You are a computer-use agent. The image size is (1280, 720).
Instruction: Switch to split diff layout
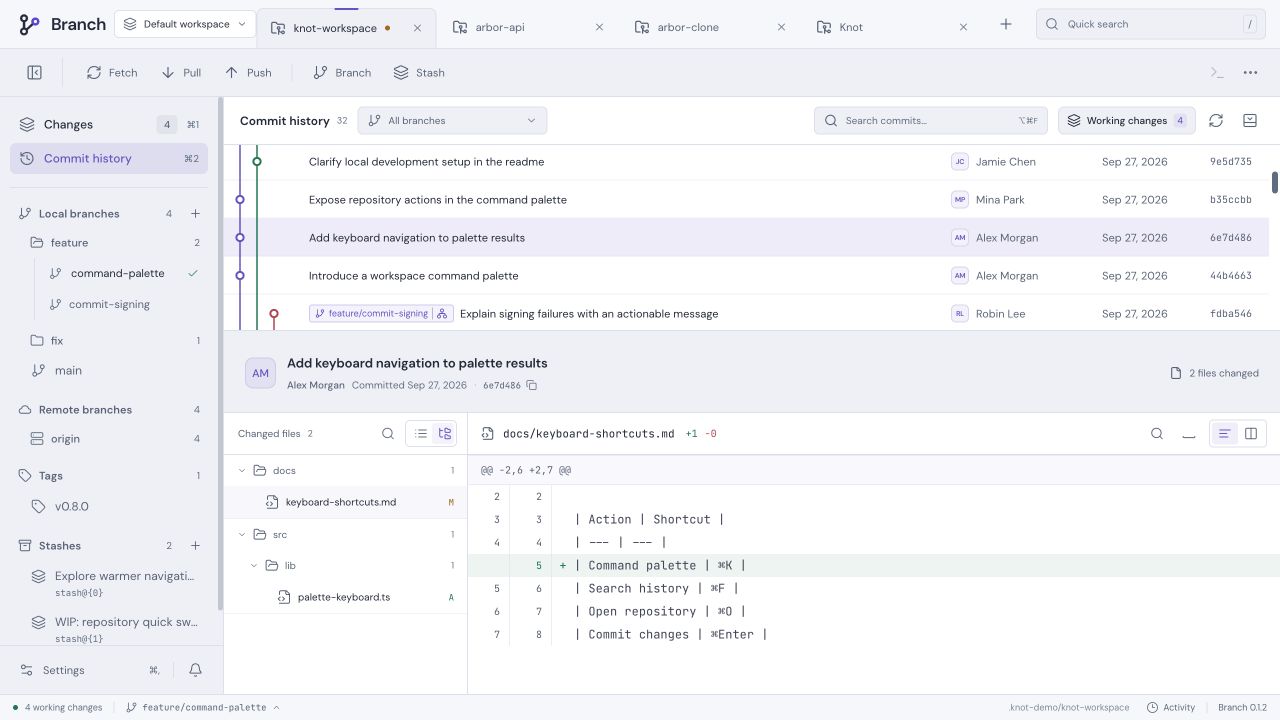[1251, 434]
